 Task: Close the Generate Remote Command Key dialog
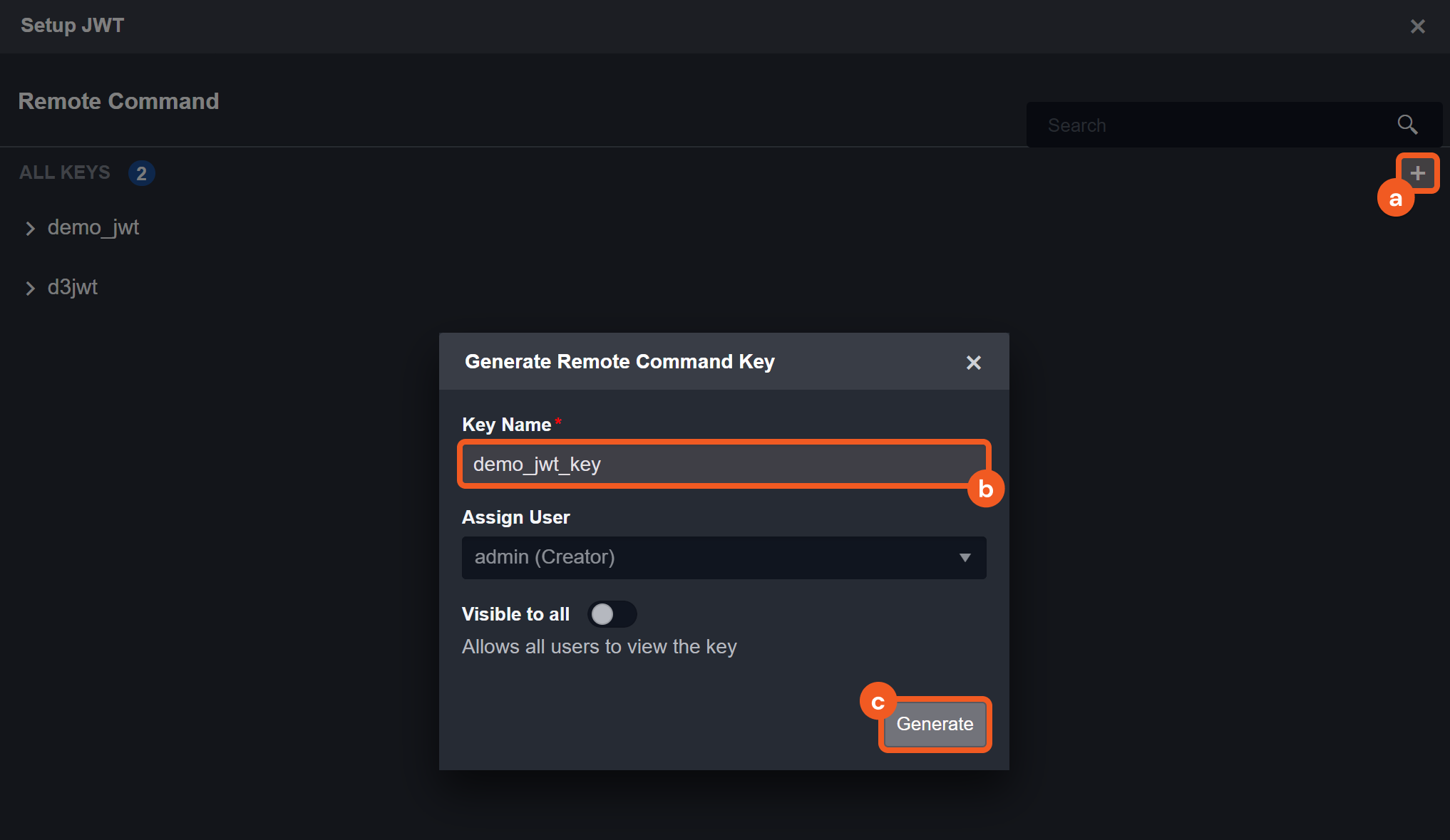click(x=973, y=363)
